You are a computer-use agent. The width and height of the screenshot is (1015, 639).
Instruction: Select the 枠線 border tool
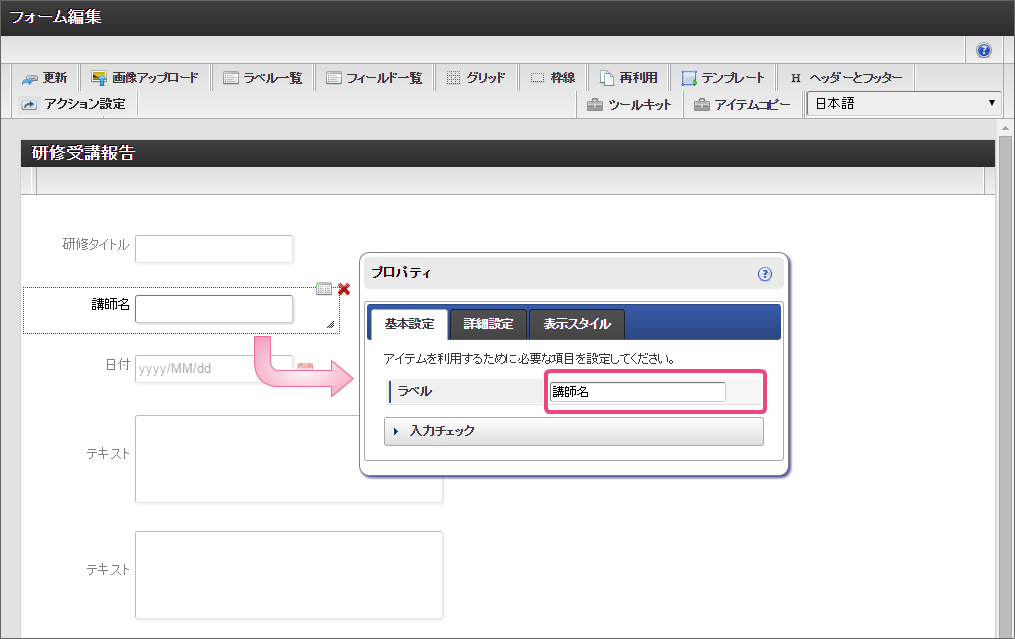[x=552, y=78]
